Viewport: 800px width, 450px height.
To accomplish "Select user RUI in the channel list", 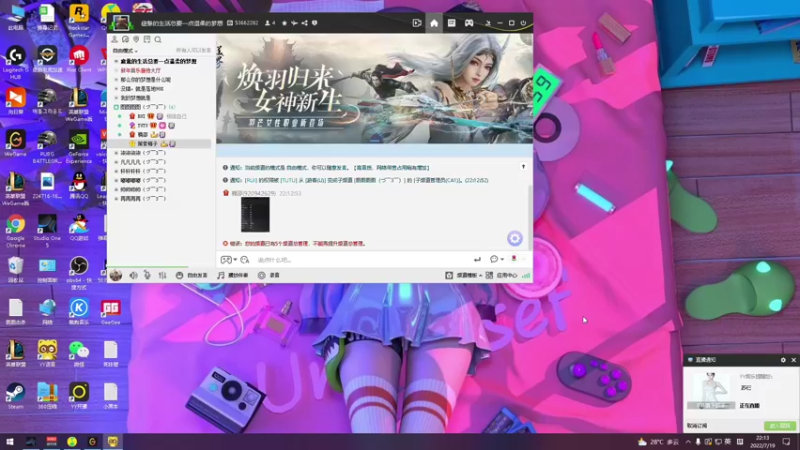I will pyautogui.click(x=141, y=116).
